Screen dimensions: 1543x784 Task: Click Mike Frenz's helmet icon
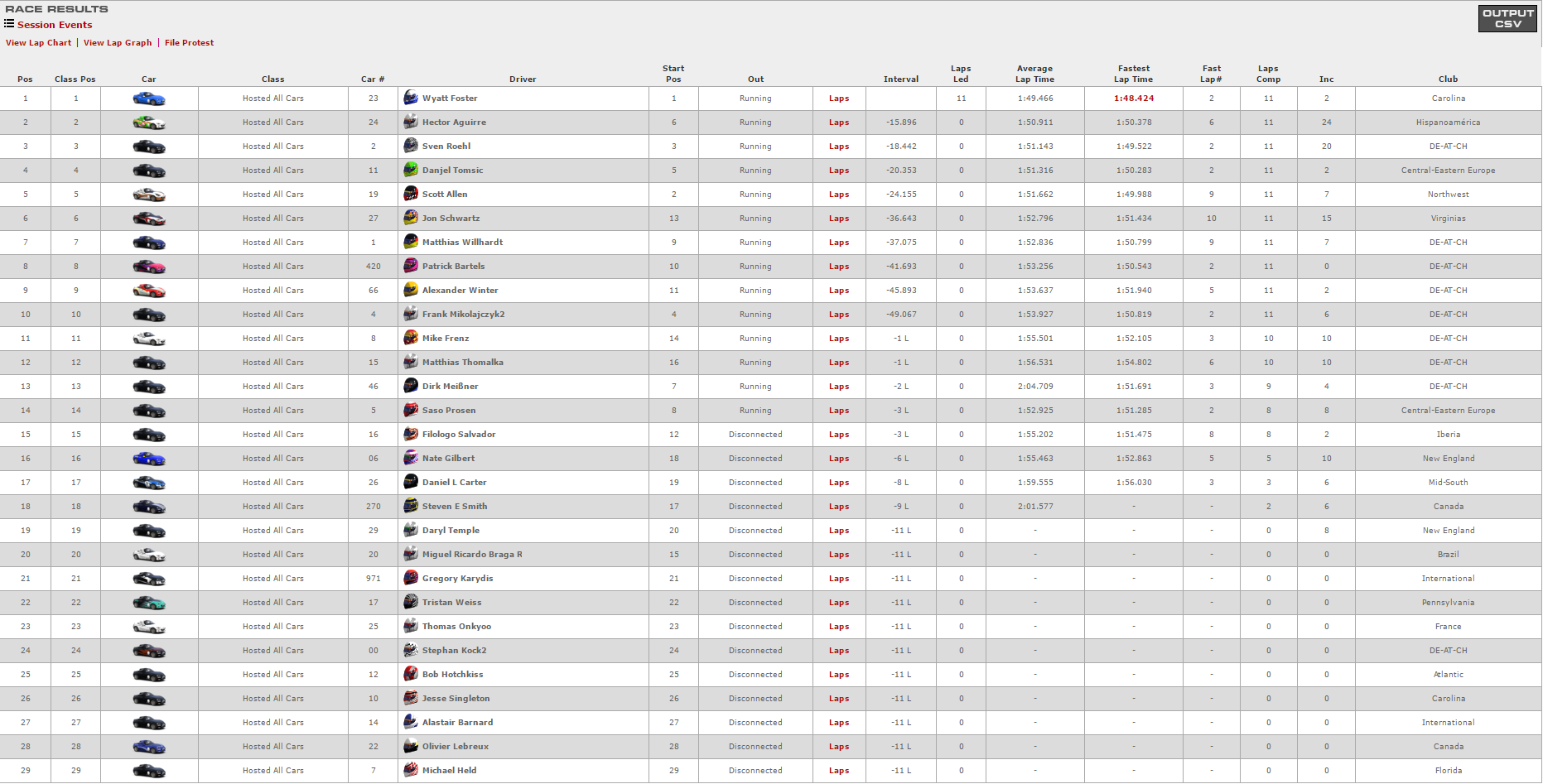click(x=411, y=339)
